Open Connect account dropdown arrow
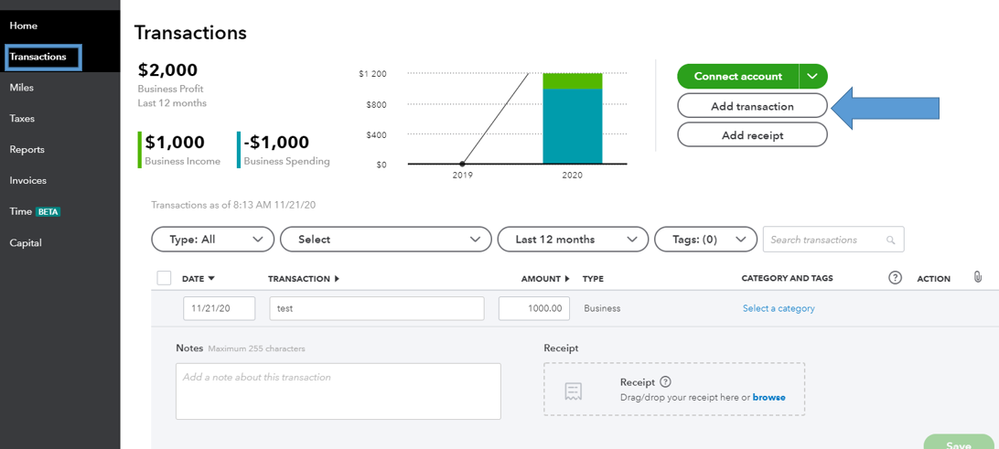 click(814, 77)
